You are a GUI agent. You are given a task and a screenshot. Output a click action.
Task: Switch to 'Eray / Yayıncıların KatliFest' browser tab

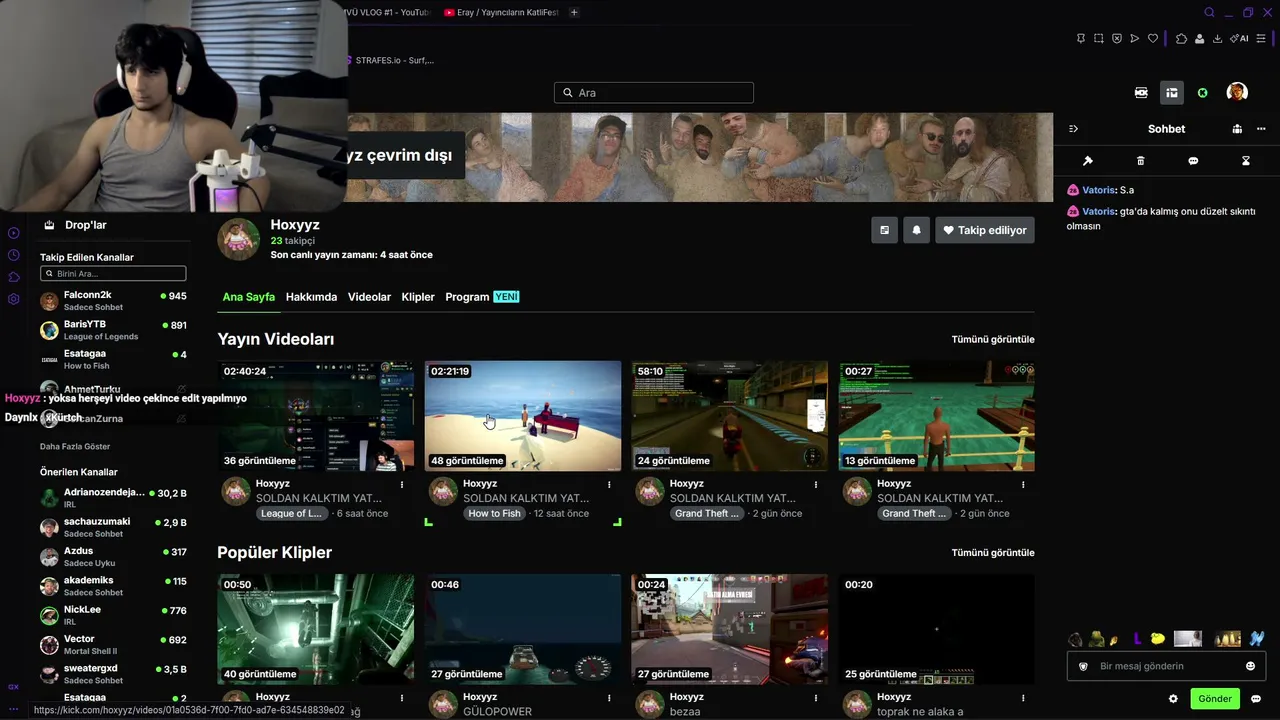pos(501,13)
